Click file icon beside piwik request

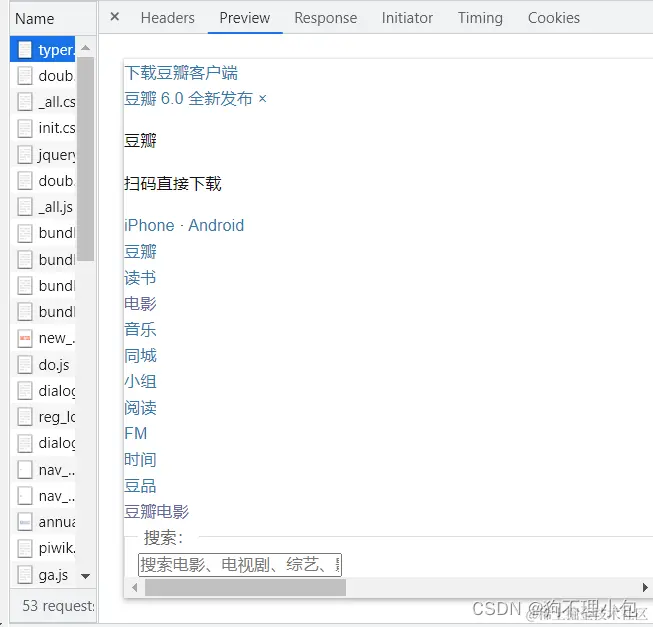[25, 548]
